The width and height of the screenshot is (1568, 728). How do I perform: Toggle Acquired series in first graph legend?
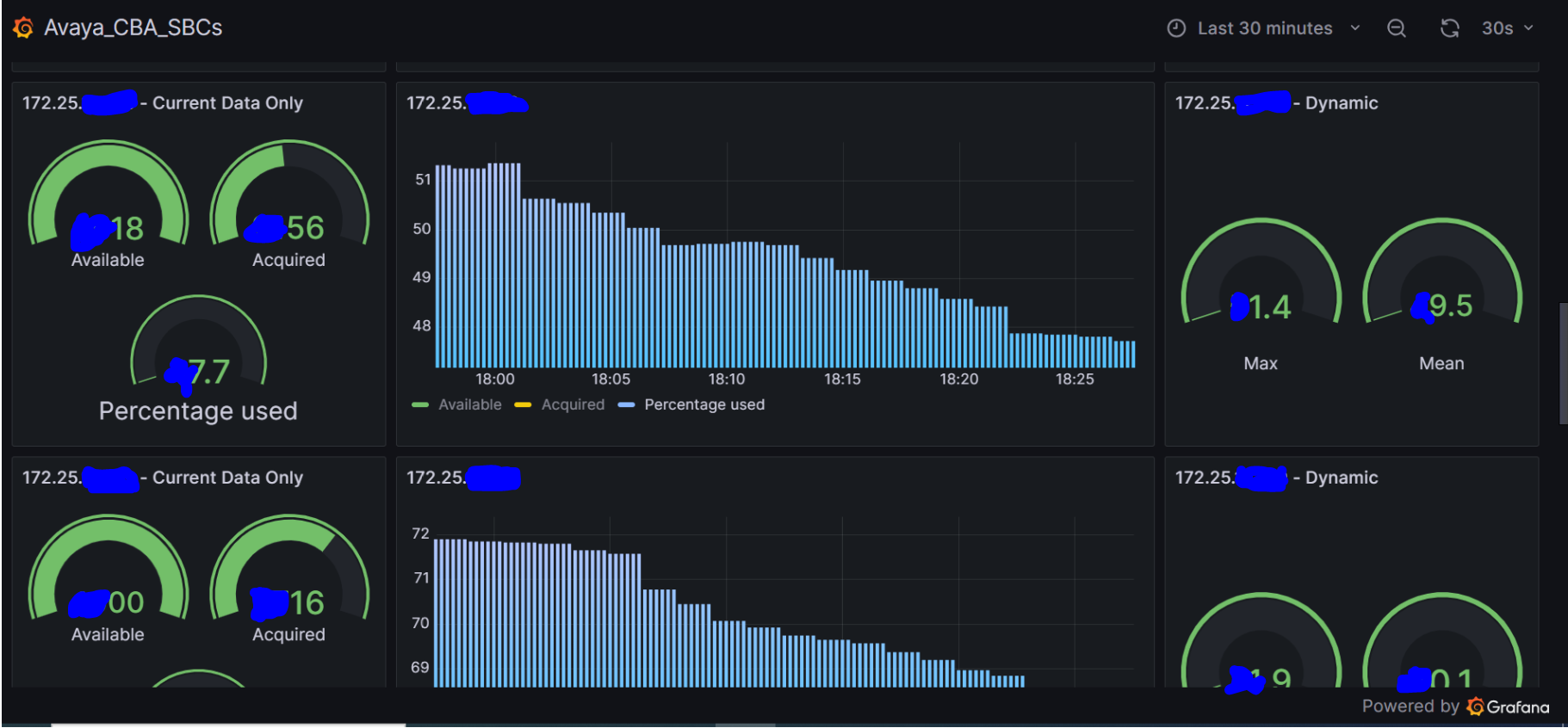point(573,404)
